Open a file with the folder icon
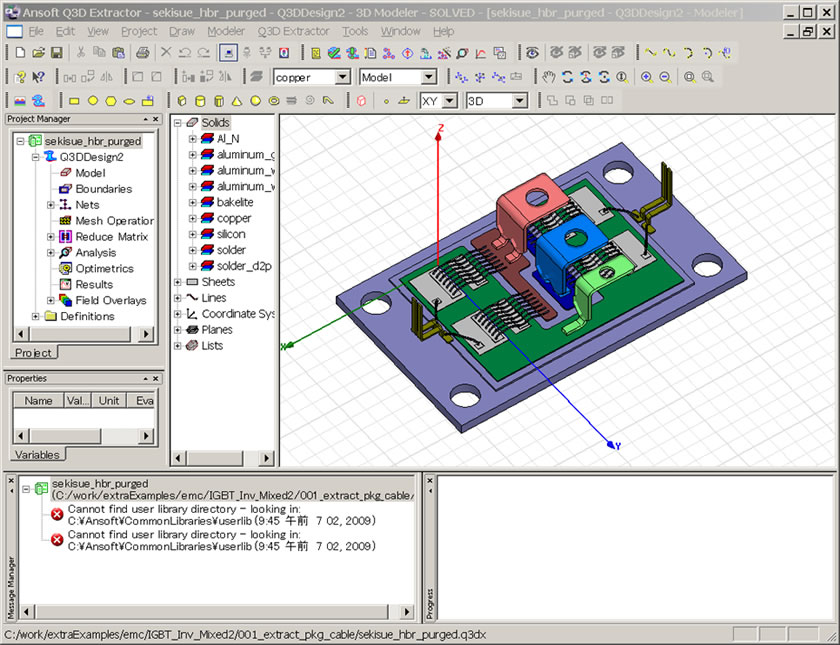The image size is (840, 645). (38, 52)
